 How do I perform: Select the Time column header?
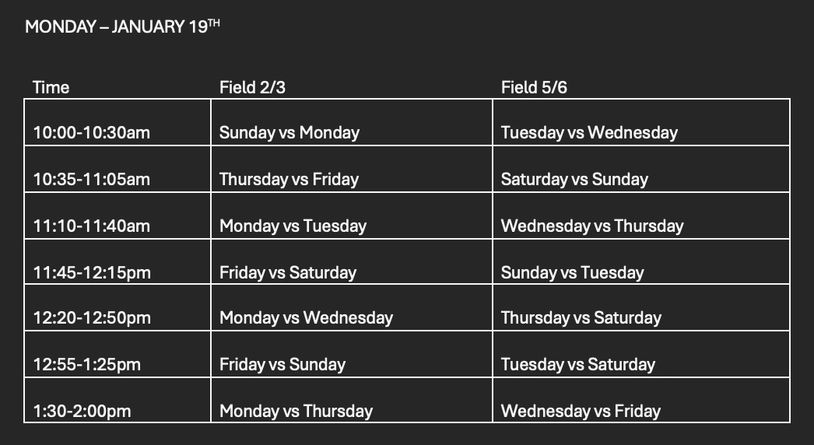point(51,87)
